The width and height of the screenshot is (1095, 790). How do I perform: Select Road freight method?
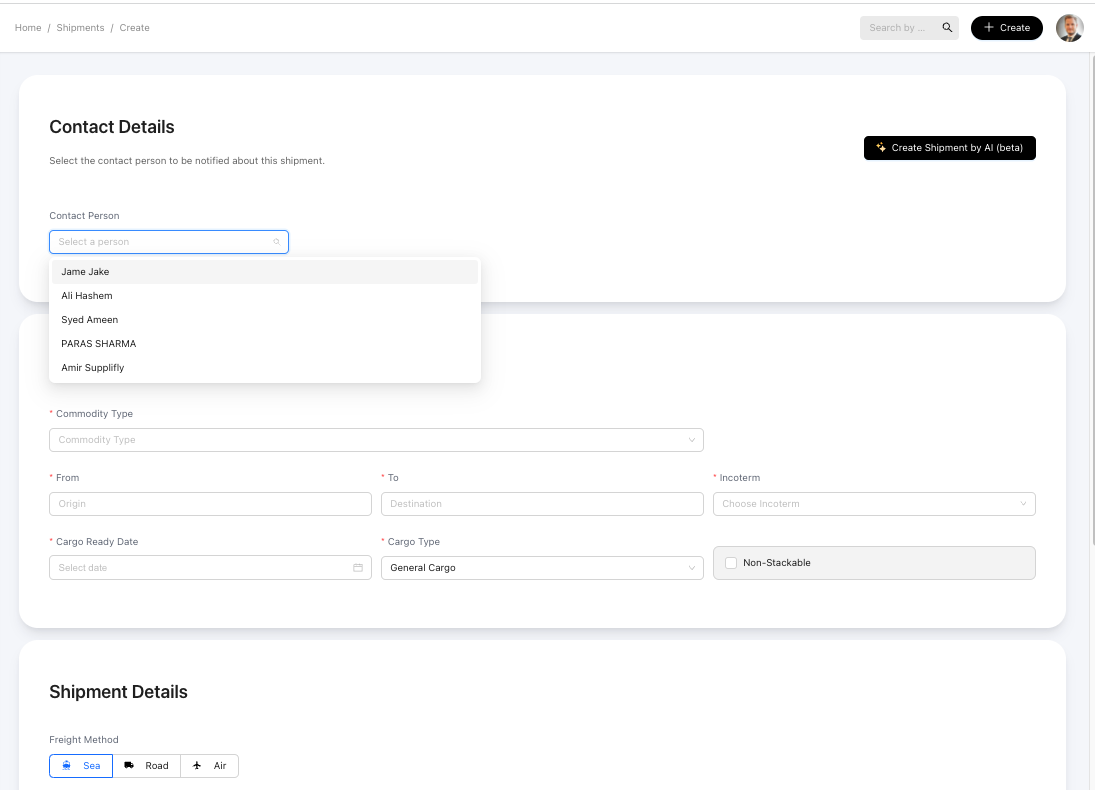pos(146,766)
